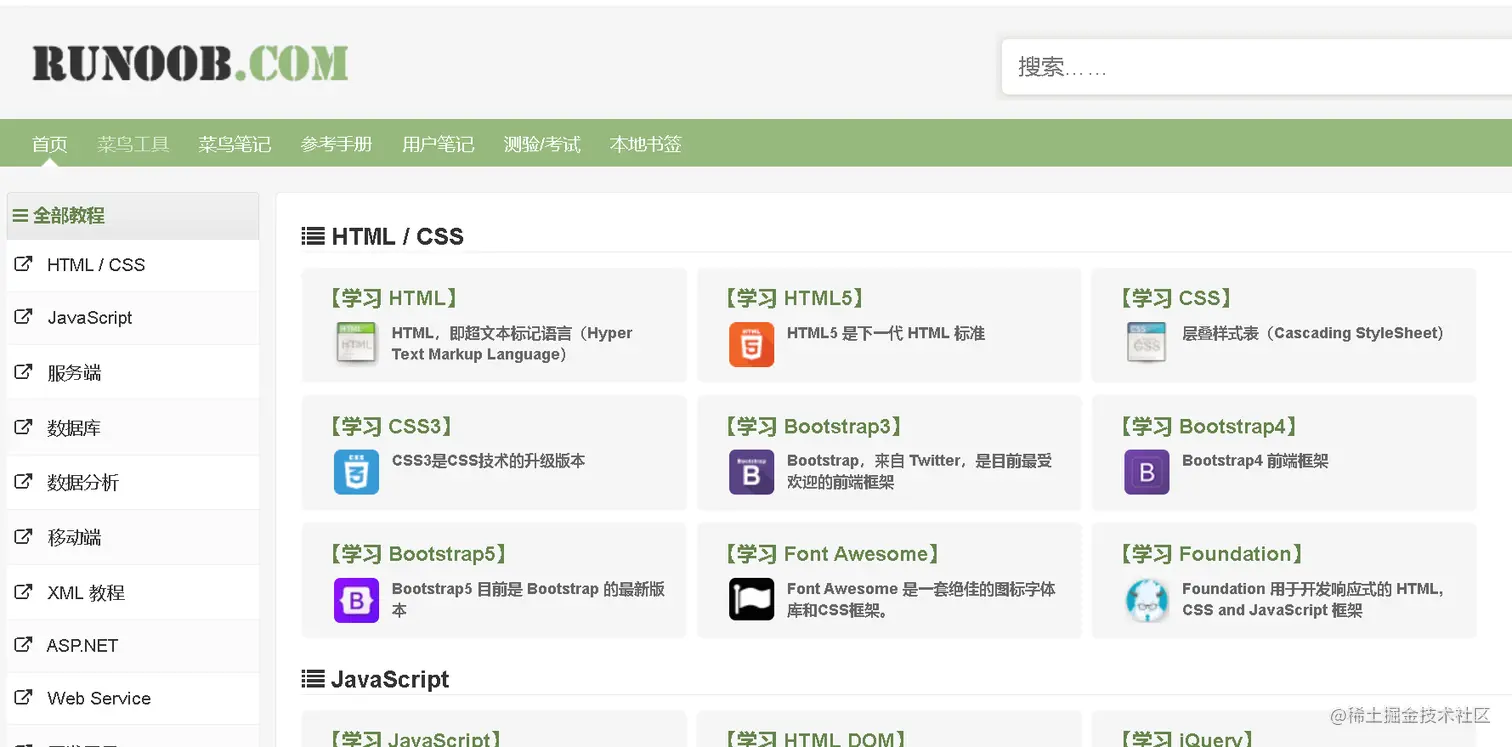Click the blue CSS3 shield icon

356,471
